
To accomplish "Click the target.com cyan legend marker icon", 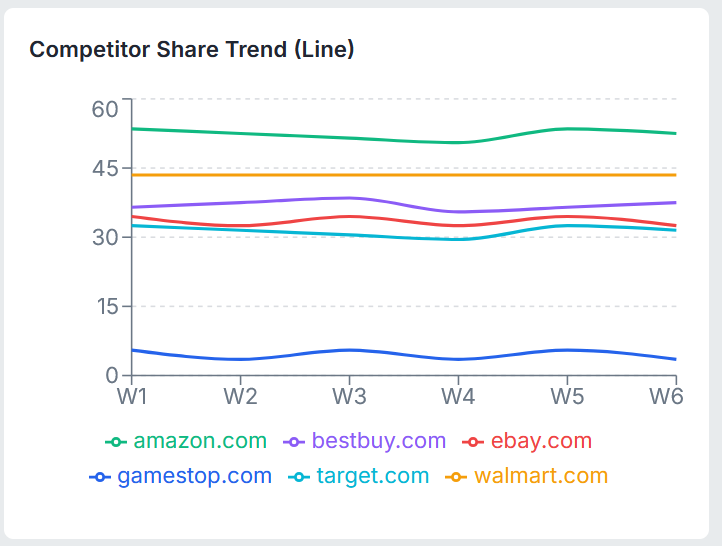I will click(299, 476).
